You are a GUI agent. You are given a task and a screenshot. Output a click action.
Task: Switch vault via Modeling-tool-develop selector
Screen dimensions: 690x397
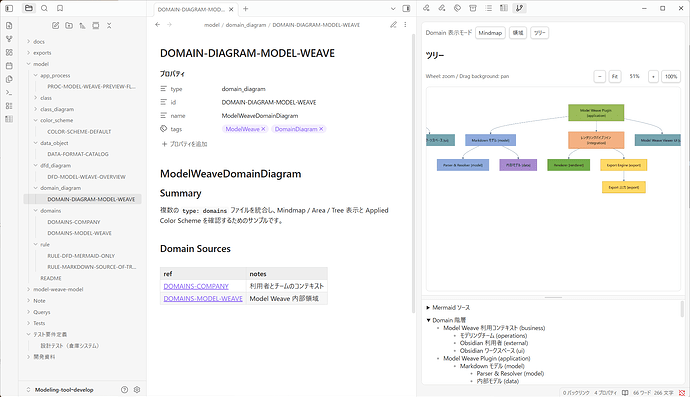coord(60,390)
